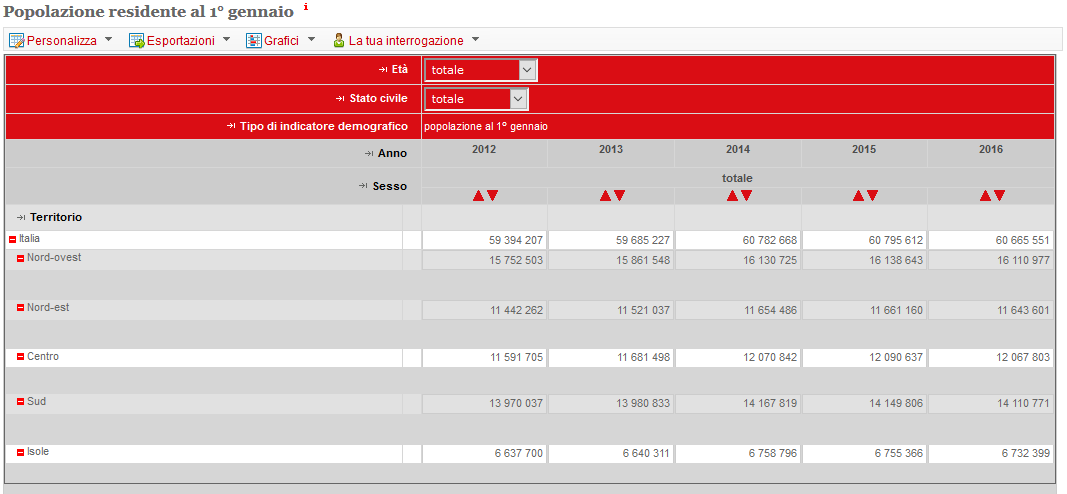This screenshot has height=494, width=1067.
Task: Sort 2016 column descending with down arrow
Action: point(999,196)
